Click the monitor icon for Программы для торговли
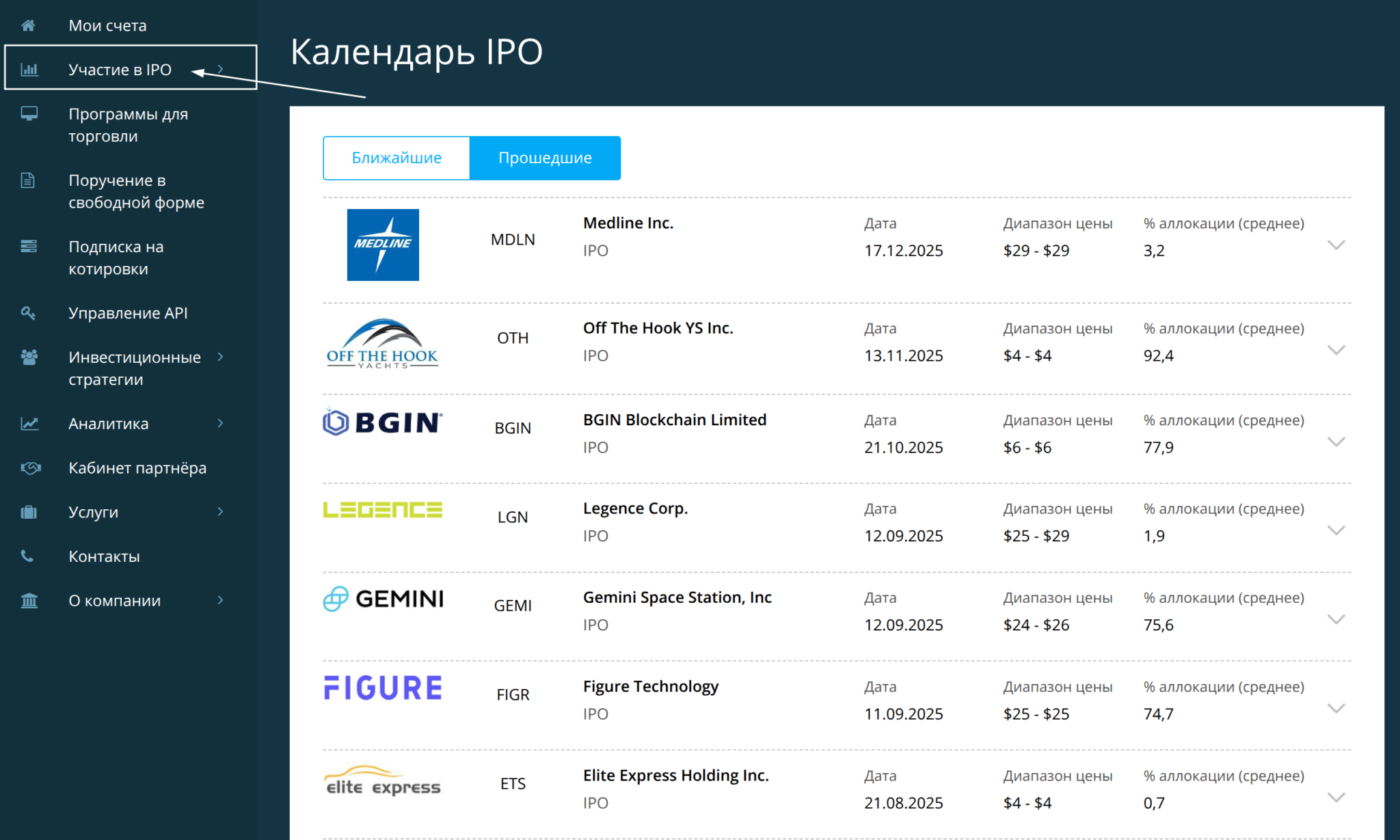Viewport: 1400px width, 840px height. point(29,113)
